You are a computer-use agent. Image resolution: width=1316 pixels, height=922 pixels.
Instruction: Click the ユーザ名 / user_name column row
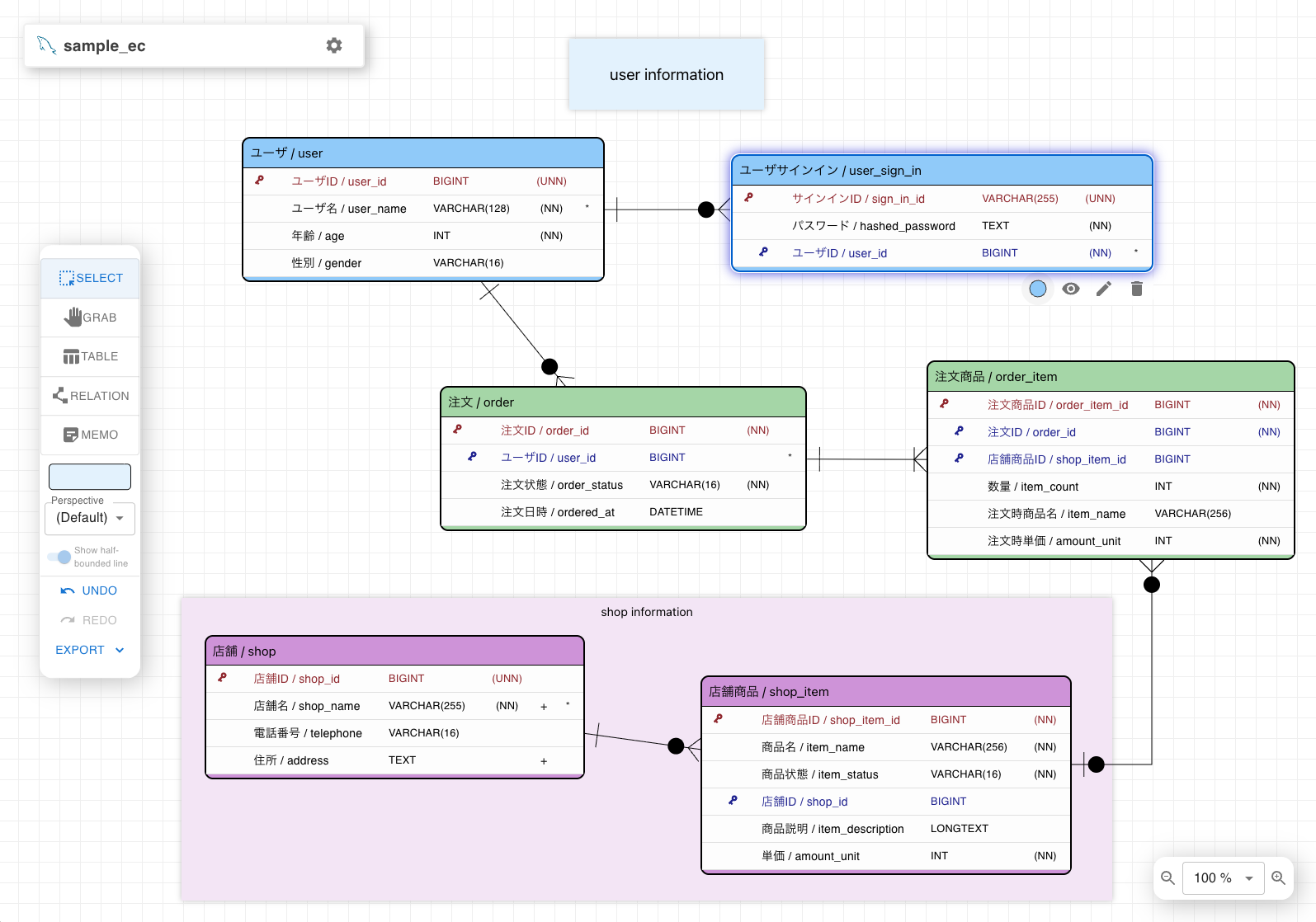(423, 209)
